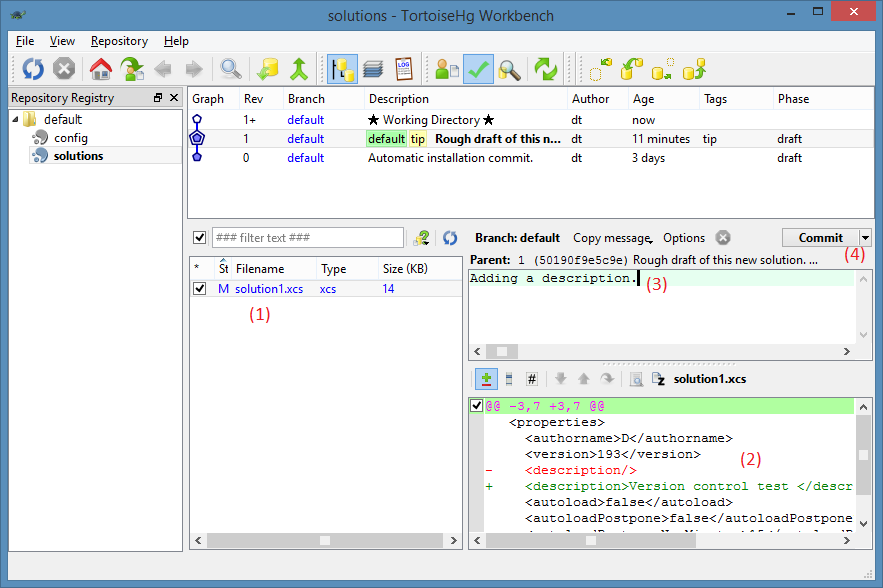Toggle the diff view plus-minus button
The image size is (883, 588).
(x=486, y=379)
